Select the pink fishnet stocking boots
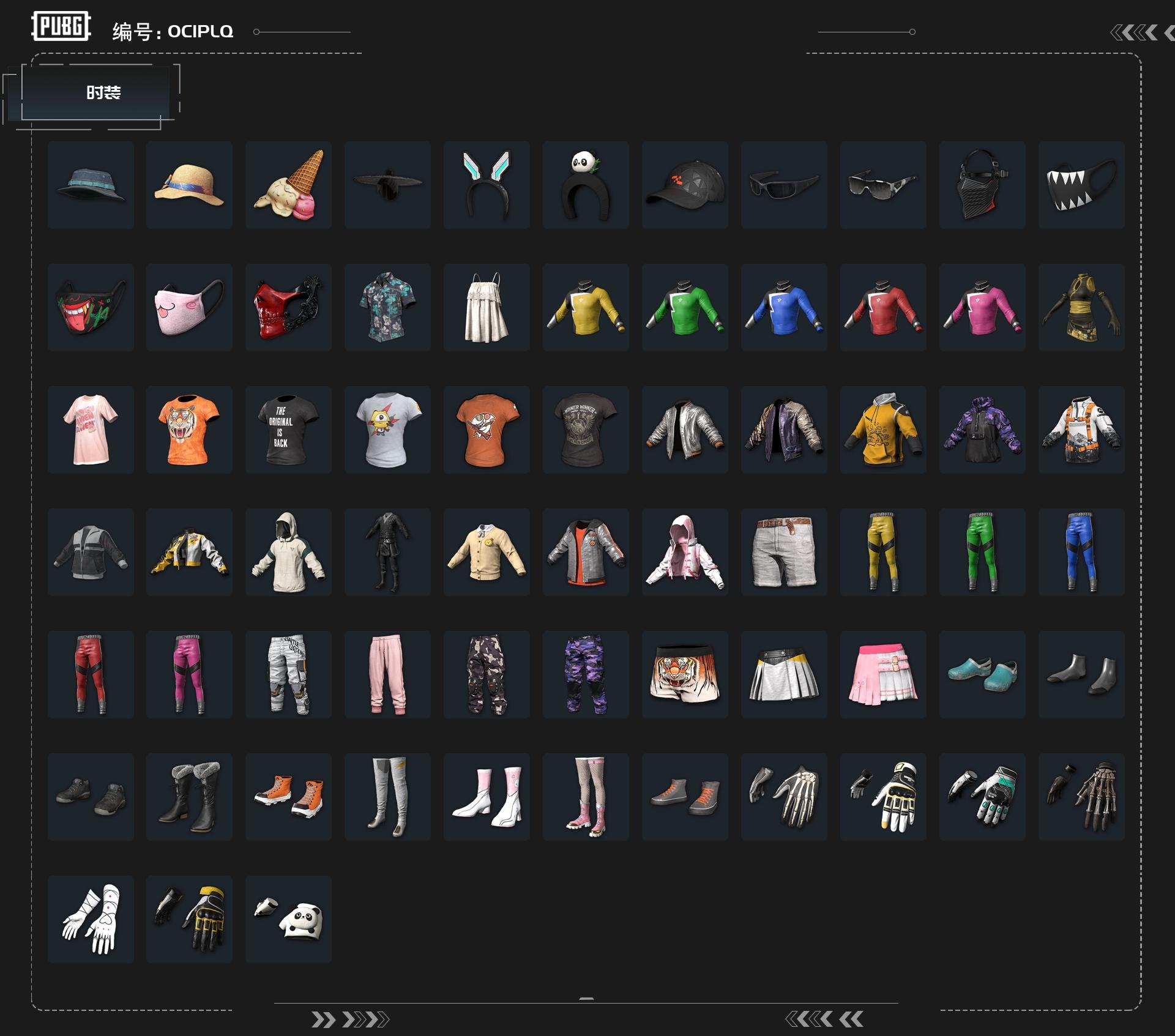Viewport: 1175px width, 1036px height. 586,797
